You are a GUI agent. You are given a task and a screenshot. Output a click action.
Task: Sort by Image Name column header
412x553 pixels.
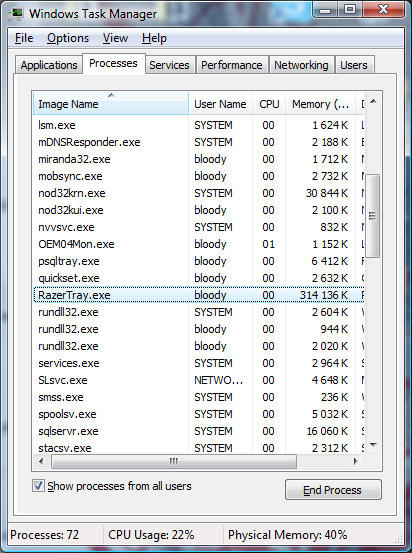[x=111, y=104]
